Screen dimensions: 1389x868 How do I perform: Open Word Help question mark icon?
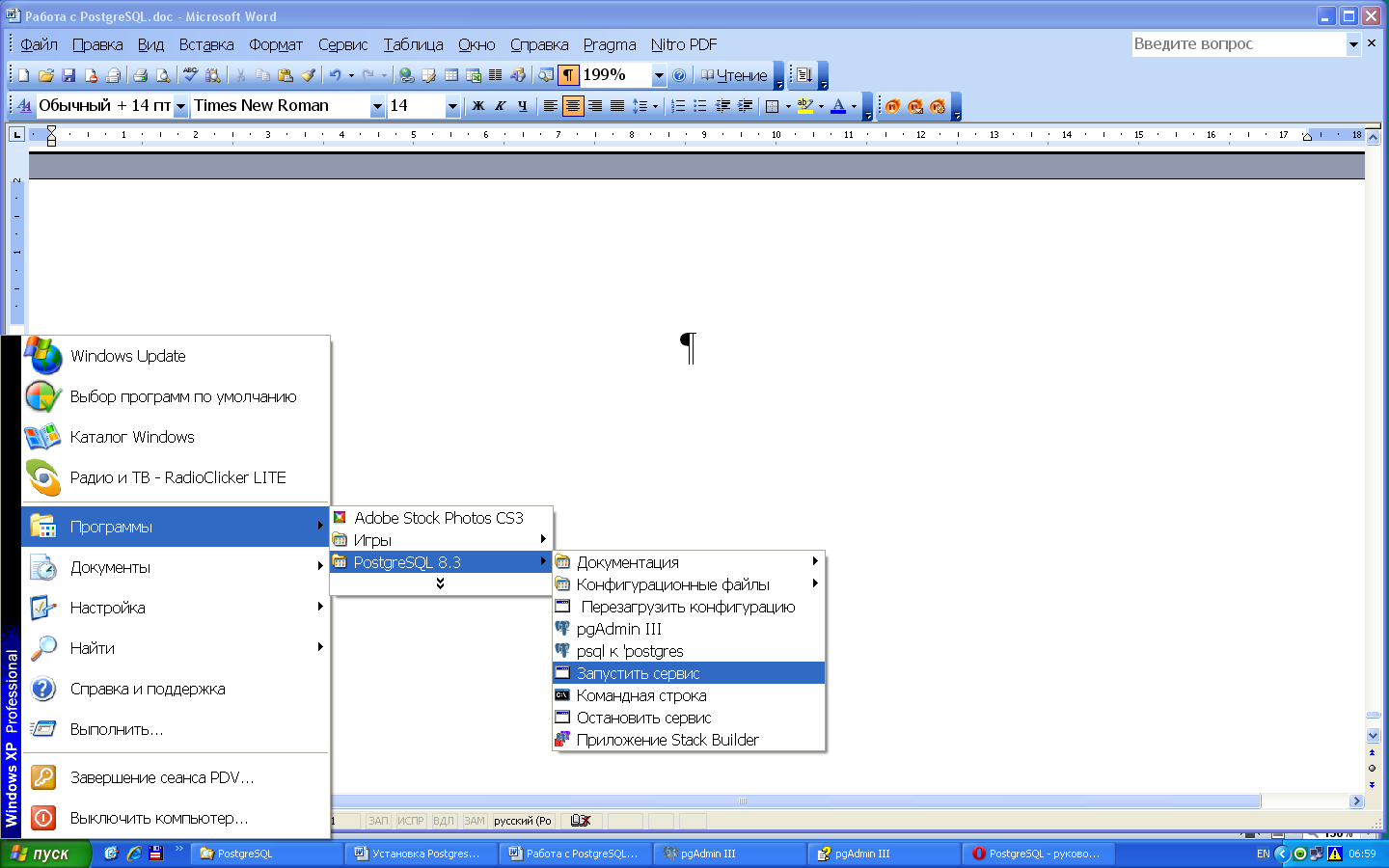point(679,75)
